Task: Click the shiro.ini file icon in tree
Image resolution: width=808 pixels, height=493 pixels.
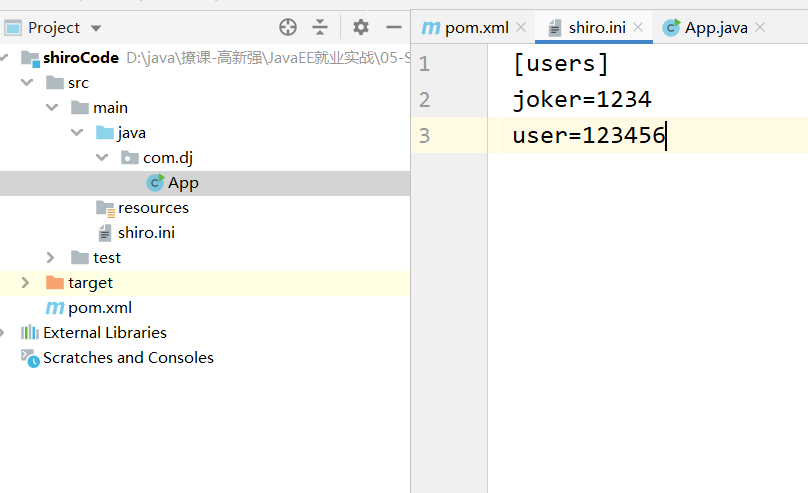Action: [105, 233]
